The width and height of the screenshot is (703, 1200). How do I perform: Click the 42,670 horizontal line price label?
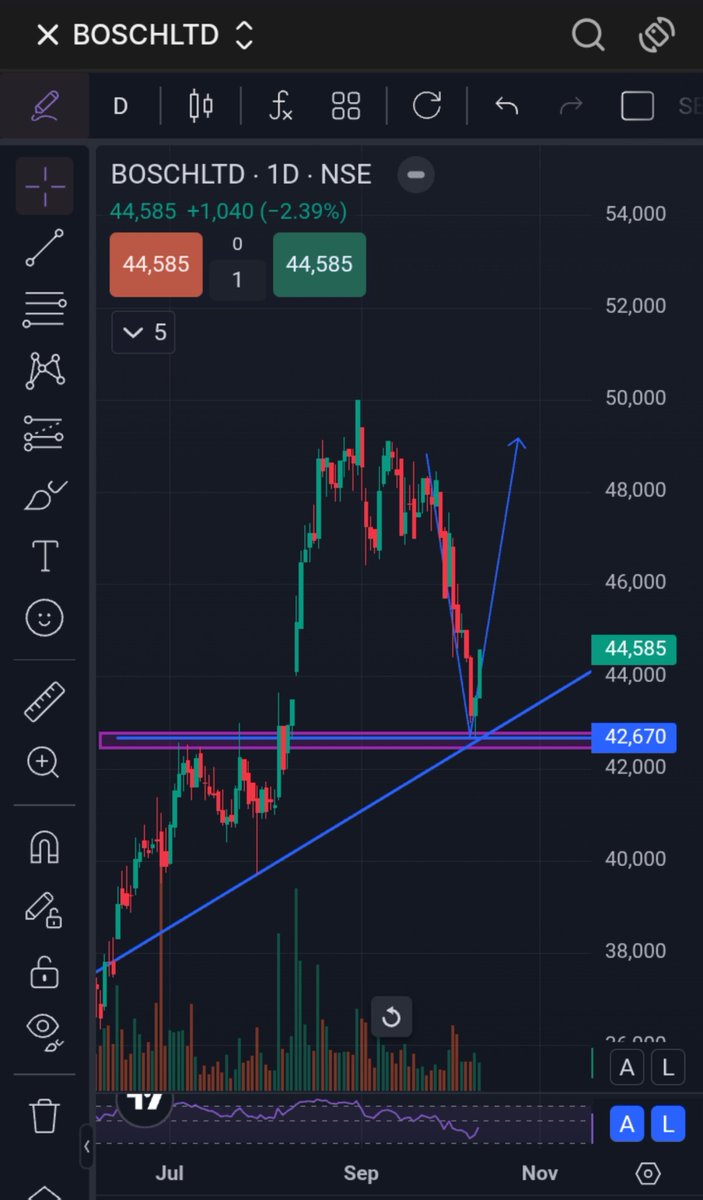pyautogui.click(x=635, y=738)
